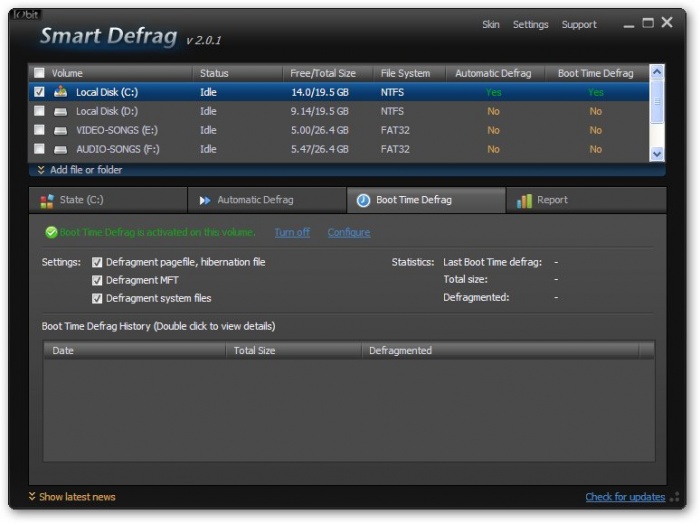Click the Boot Time Defrag column header
700x523 pixels.
tap(597, 73)
